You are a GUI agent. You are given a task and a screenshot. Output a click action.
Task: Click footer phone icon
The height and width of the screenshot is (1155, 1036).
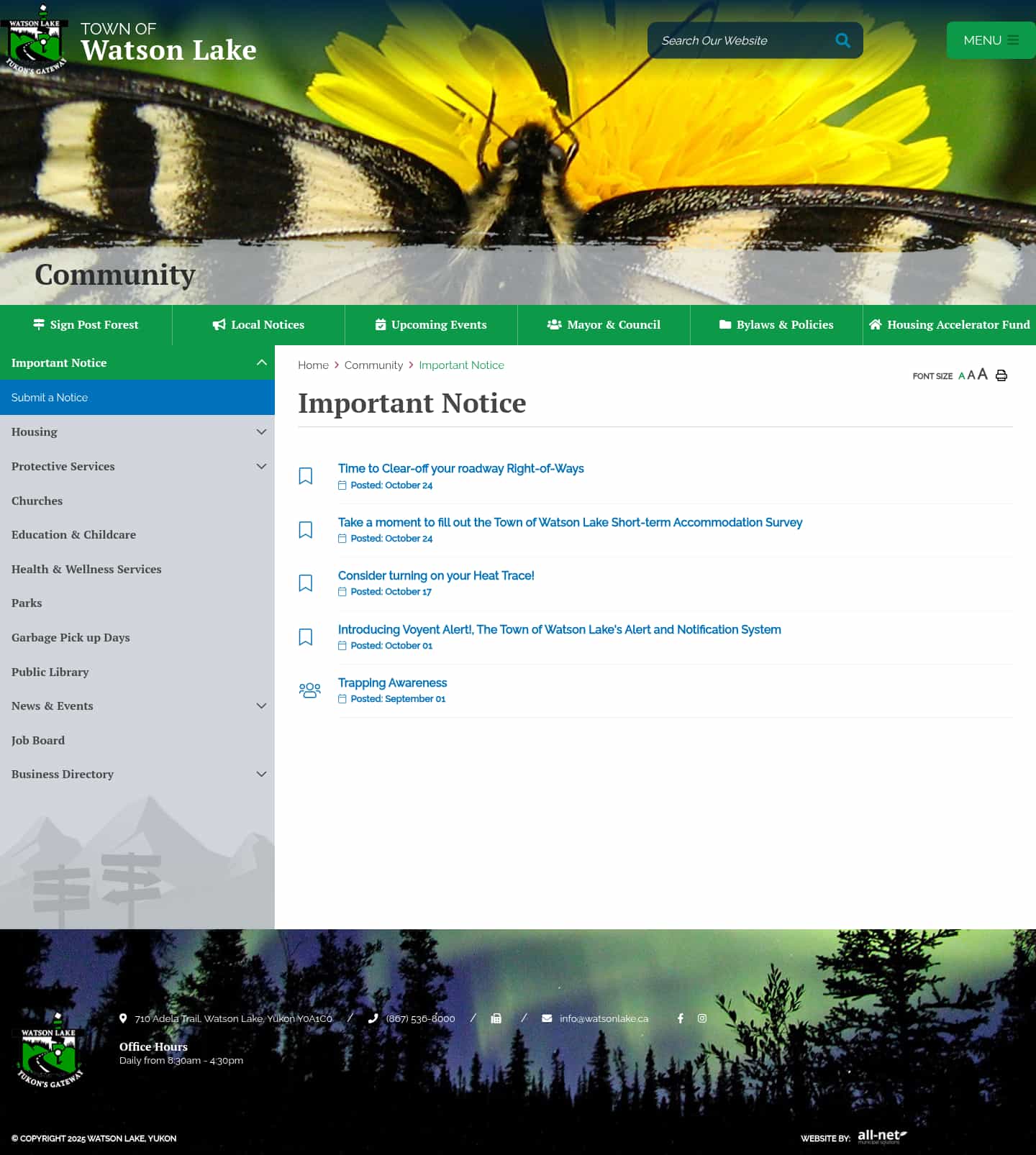tap(373, 1018)
